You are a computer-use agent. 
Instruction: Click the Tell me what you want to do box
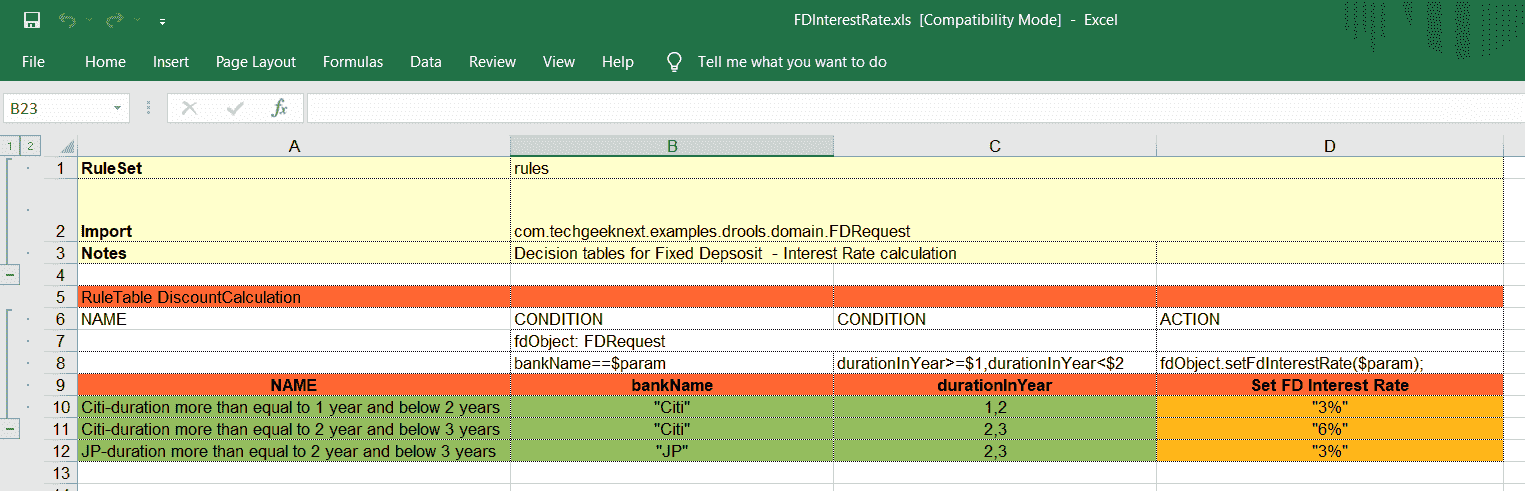point(792,62)
